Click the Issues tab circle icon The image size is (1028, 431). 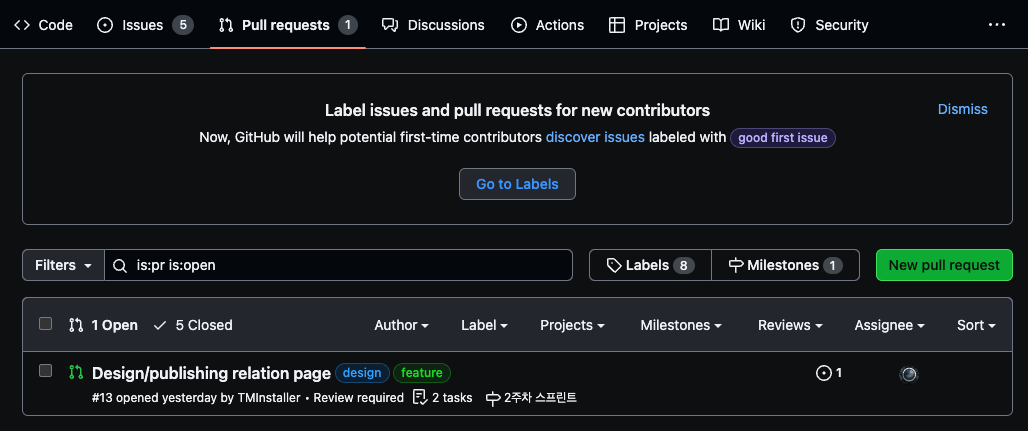(105, 25)
